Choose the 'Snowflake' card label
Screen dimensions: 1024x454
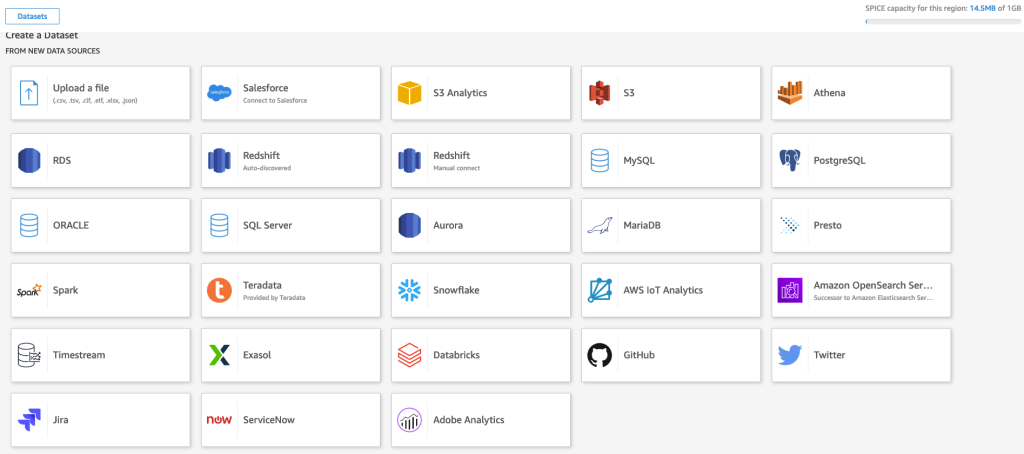point(456,290)
